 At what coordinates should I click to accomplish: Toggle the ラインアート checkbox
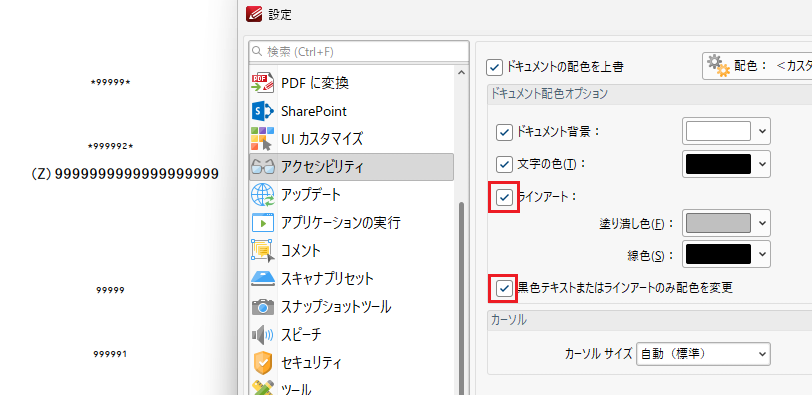coord(504,197)
